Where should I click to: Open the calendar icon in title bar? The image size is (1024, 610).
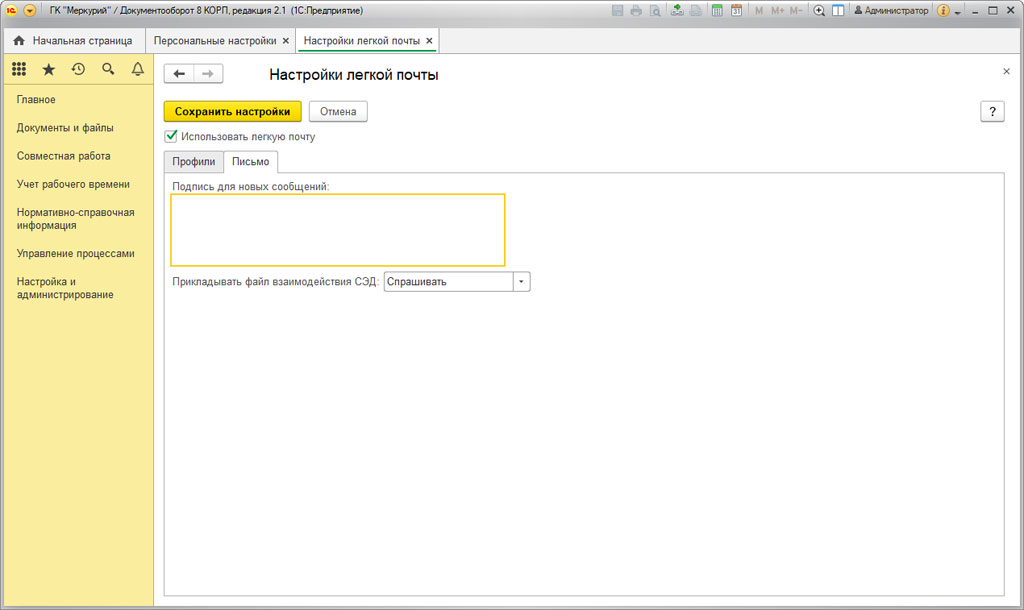736,11
